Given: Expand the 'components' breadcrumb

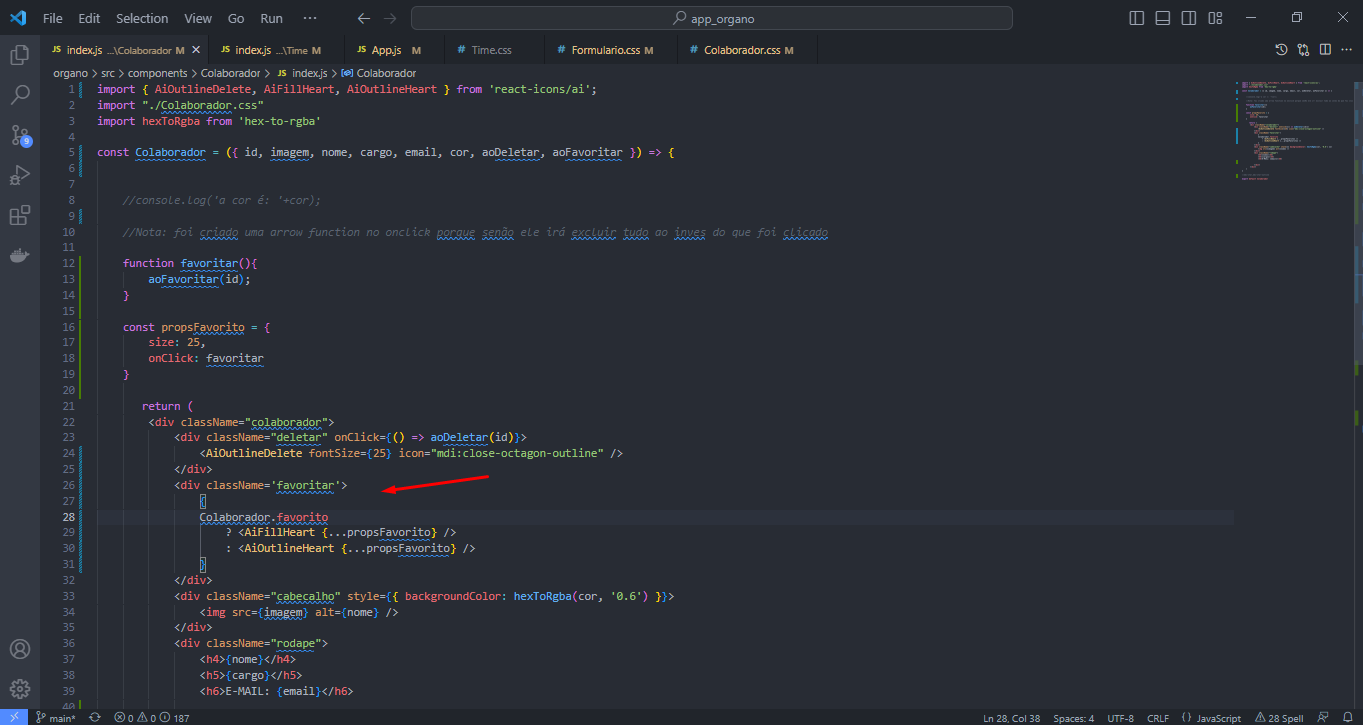Looking at the screenshot, I should point(157,73).
